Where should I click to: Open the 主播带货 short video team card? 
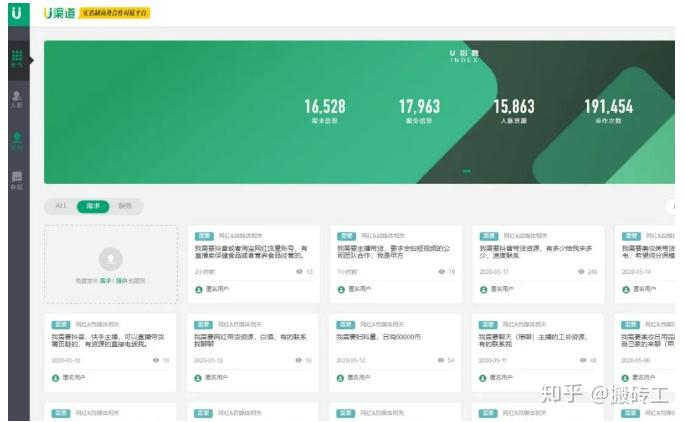point(396,264)
